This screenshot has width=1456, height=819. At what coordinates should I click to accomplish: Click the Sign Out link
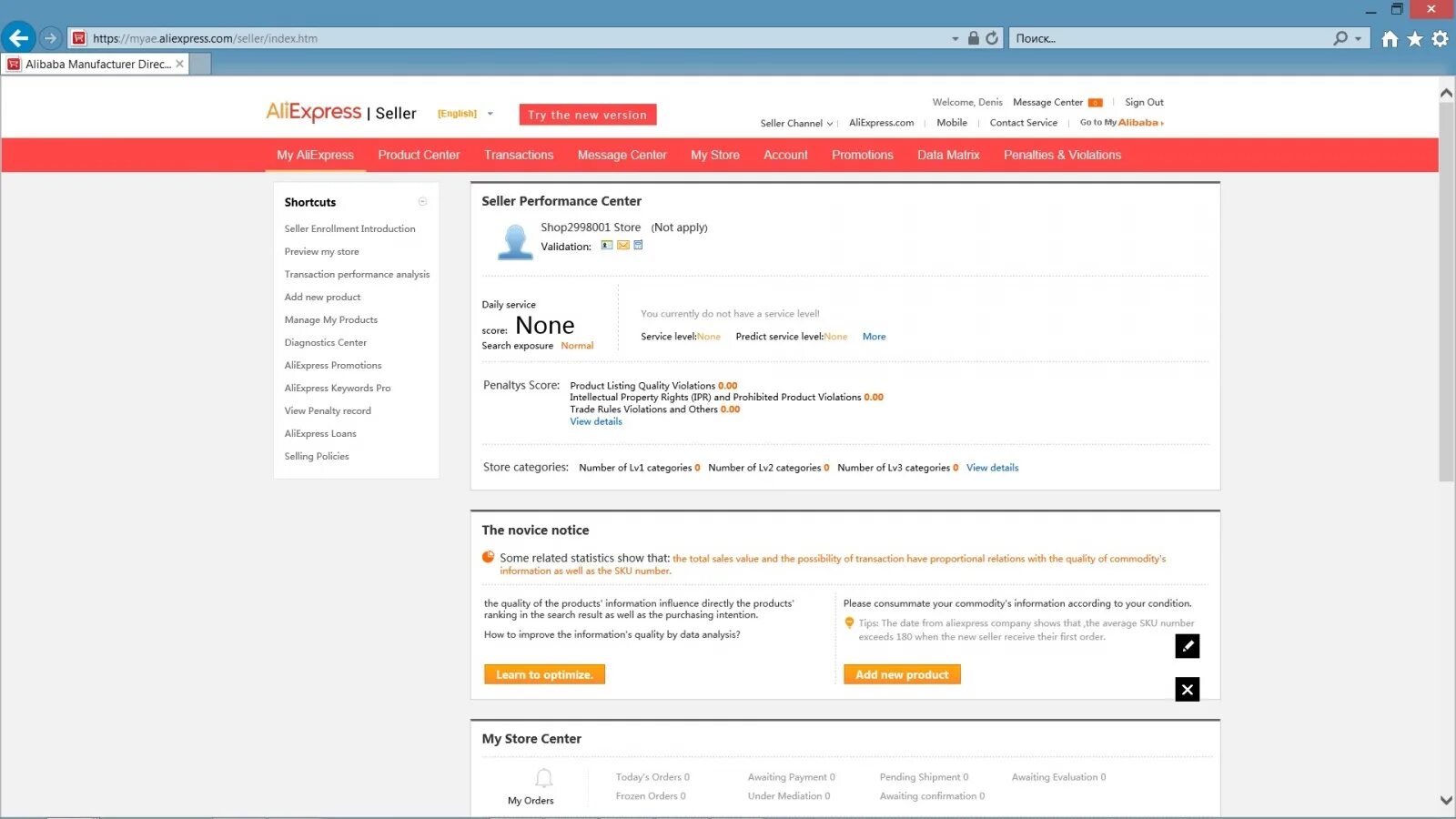point(1144,102)
